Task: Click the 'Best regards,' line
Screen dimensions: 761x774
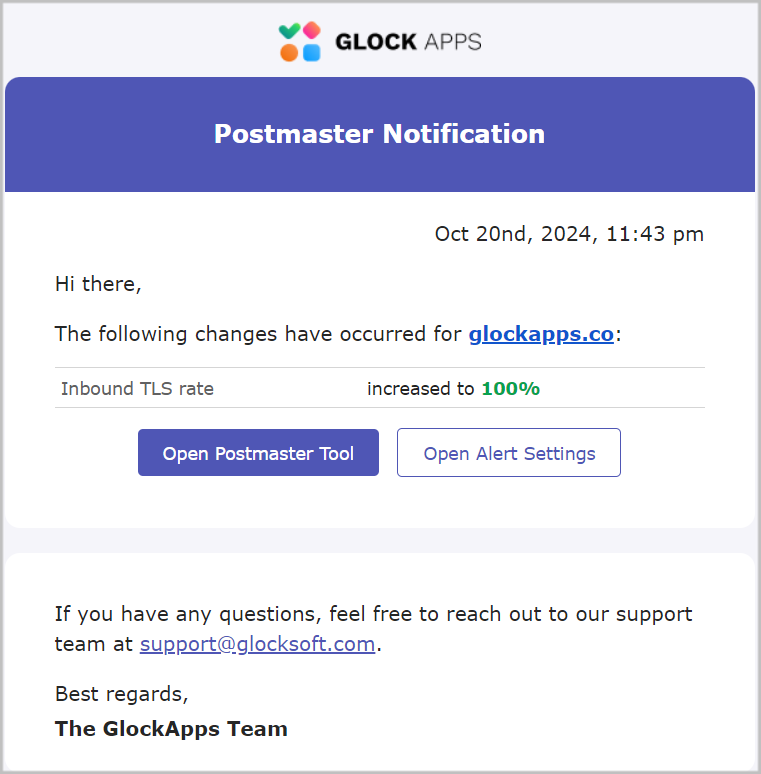Action: 121,694
